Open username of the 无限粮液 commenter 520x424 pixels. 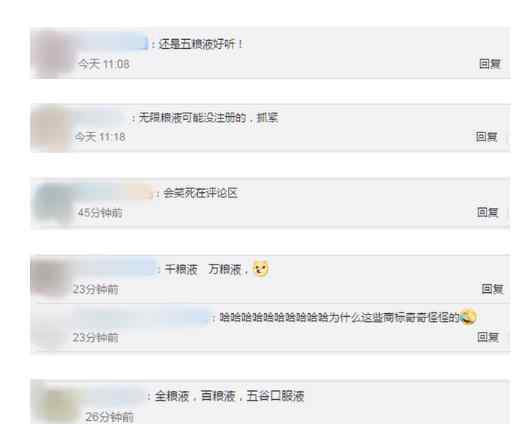point(100,118)
